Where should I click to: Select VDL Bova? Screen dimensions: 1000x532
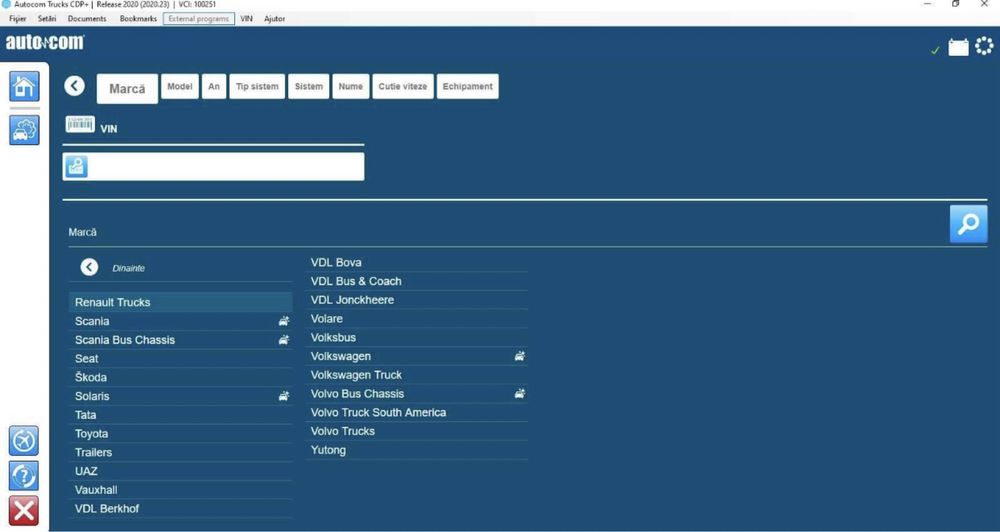click(416, 262)
